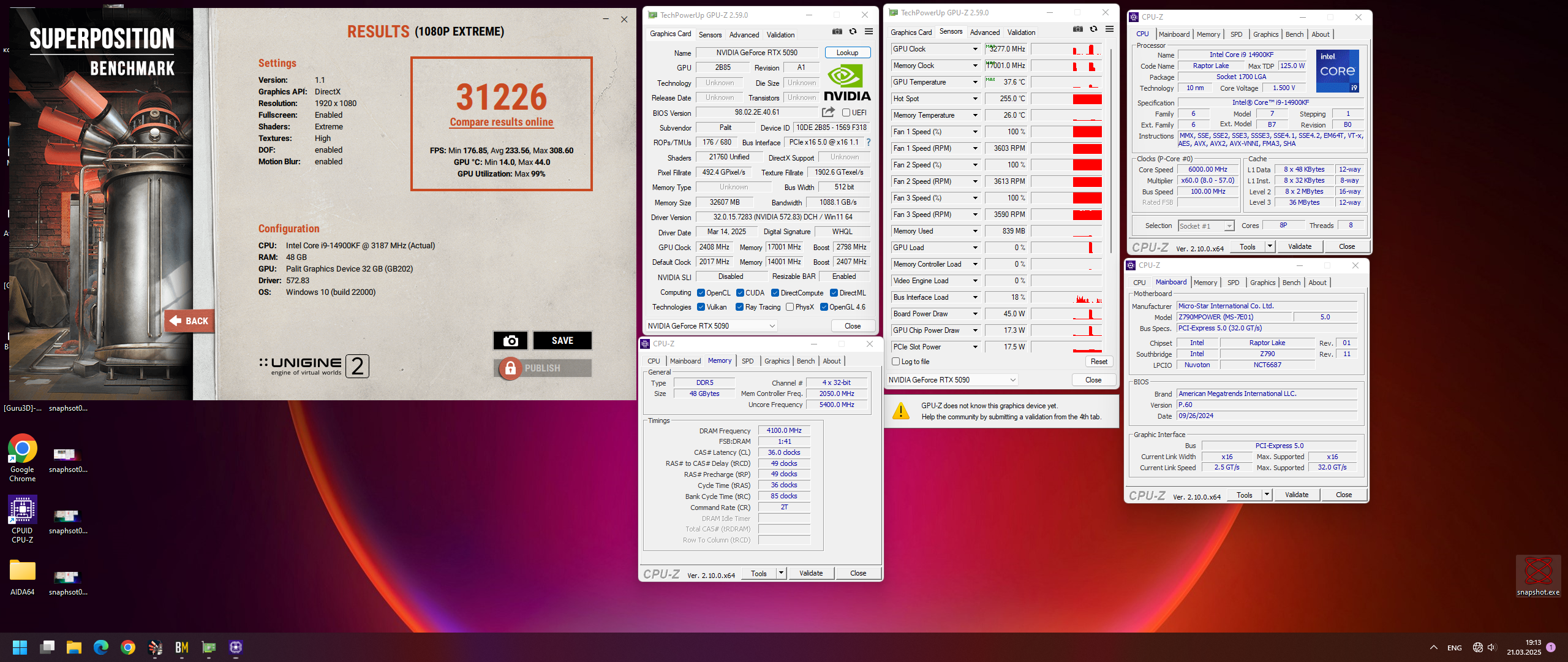This screenshot has width=1568, height=662.
Task: Click the refresh icon in GPU-Z Sensors window
Action: point(1093,29)
